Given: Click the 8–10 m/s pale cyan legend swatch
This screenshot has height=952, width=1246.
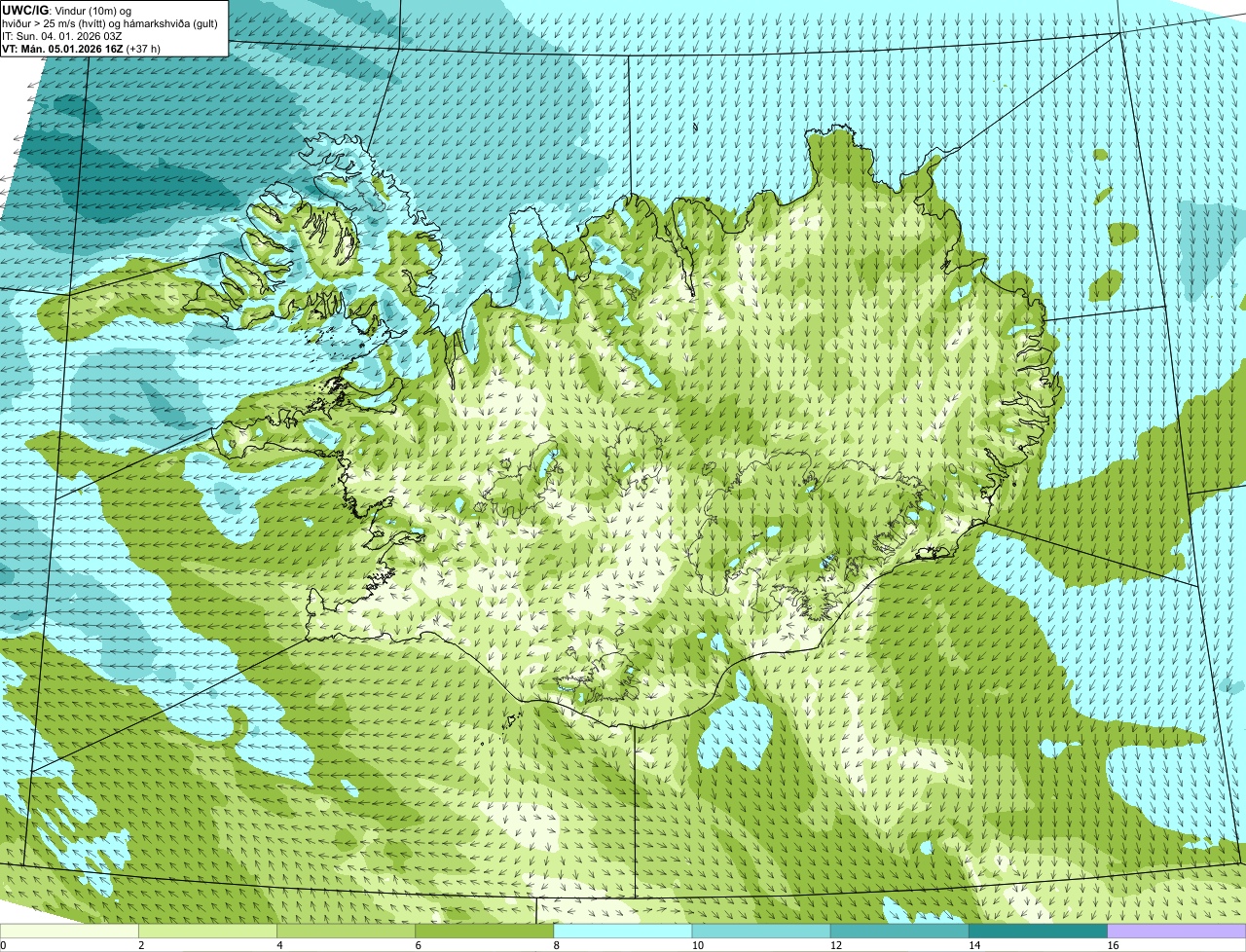Looking at the screenshot, I should tap(623, 932).
